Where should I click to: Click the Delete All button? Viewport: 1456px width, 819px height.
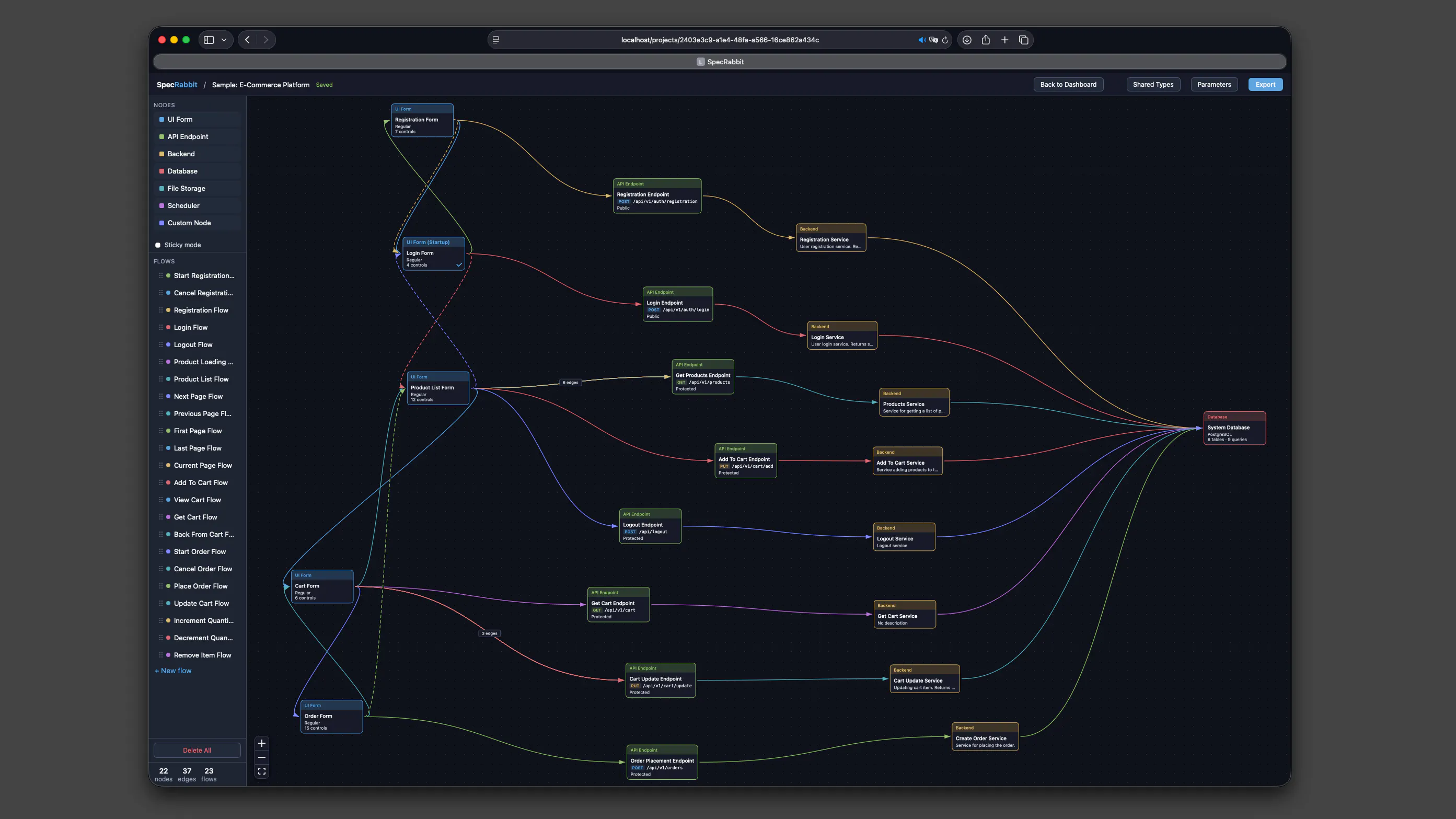click(x=197, y=751)
